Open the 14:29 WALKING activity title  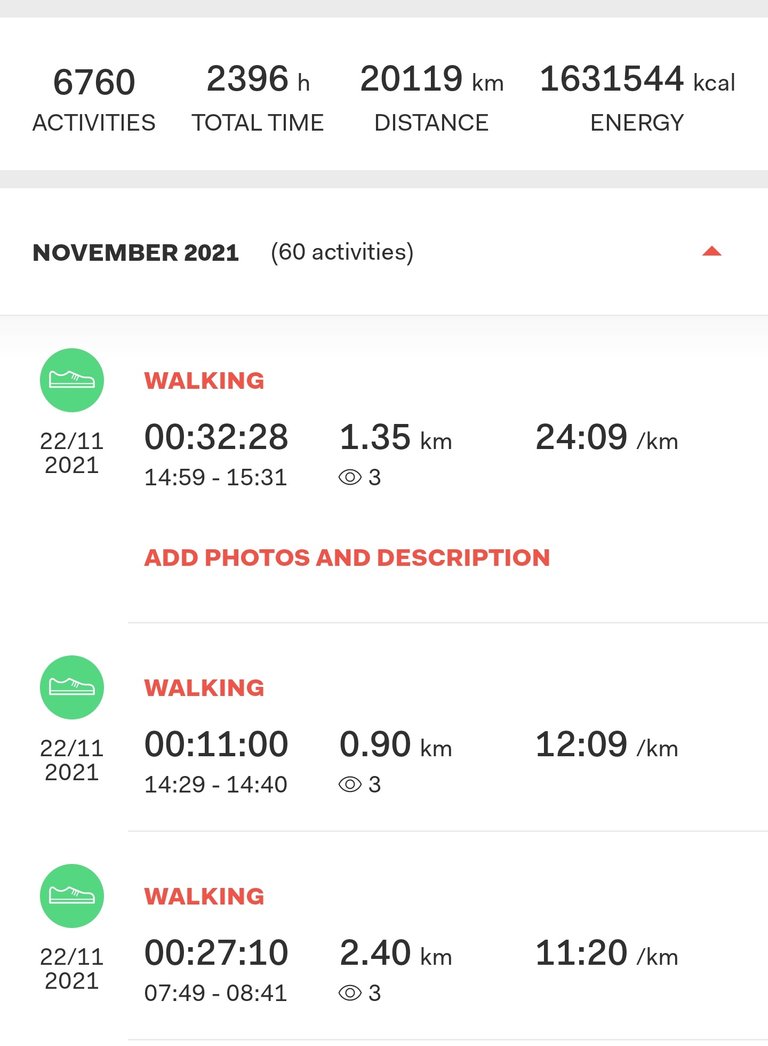pyautogui.click(x=204, y=688)
